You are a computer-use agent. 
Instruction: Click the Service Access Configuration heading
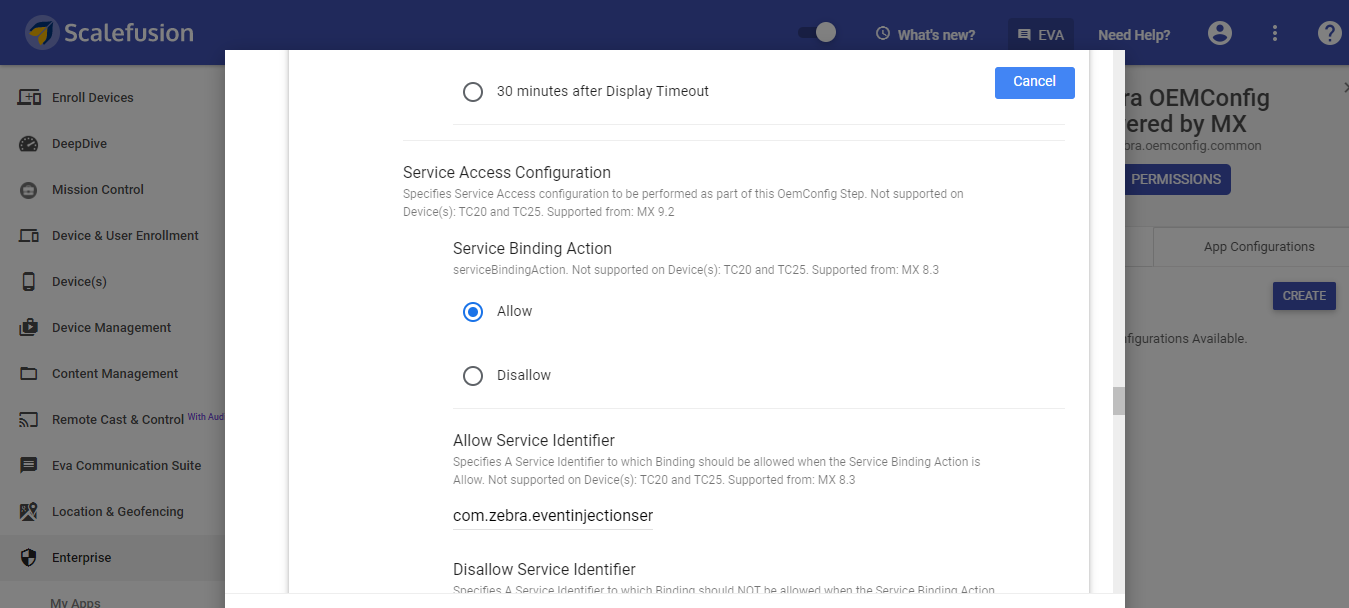(507, 173)
